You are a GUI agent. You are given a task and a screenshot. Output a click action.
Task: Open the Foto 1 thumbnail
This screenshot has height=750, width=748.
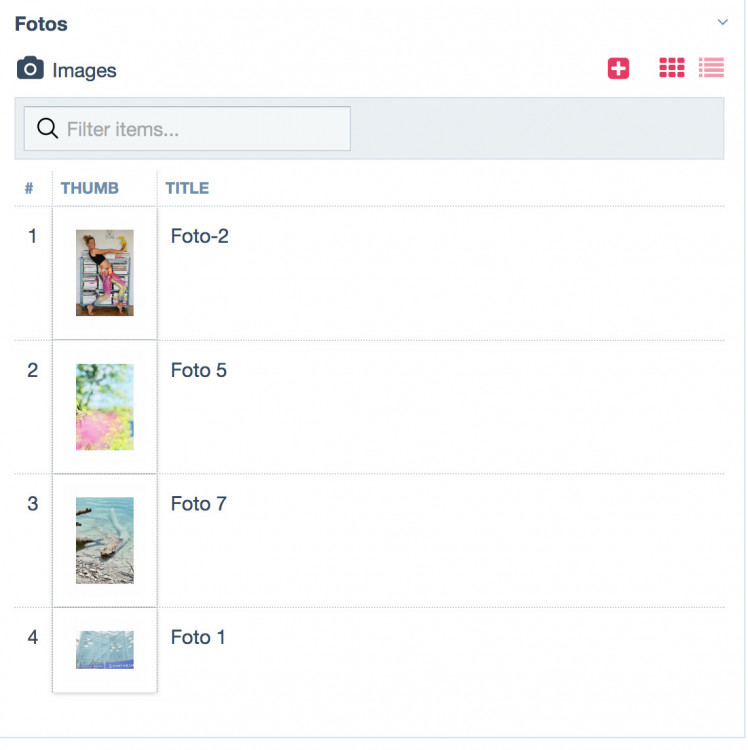105,649
